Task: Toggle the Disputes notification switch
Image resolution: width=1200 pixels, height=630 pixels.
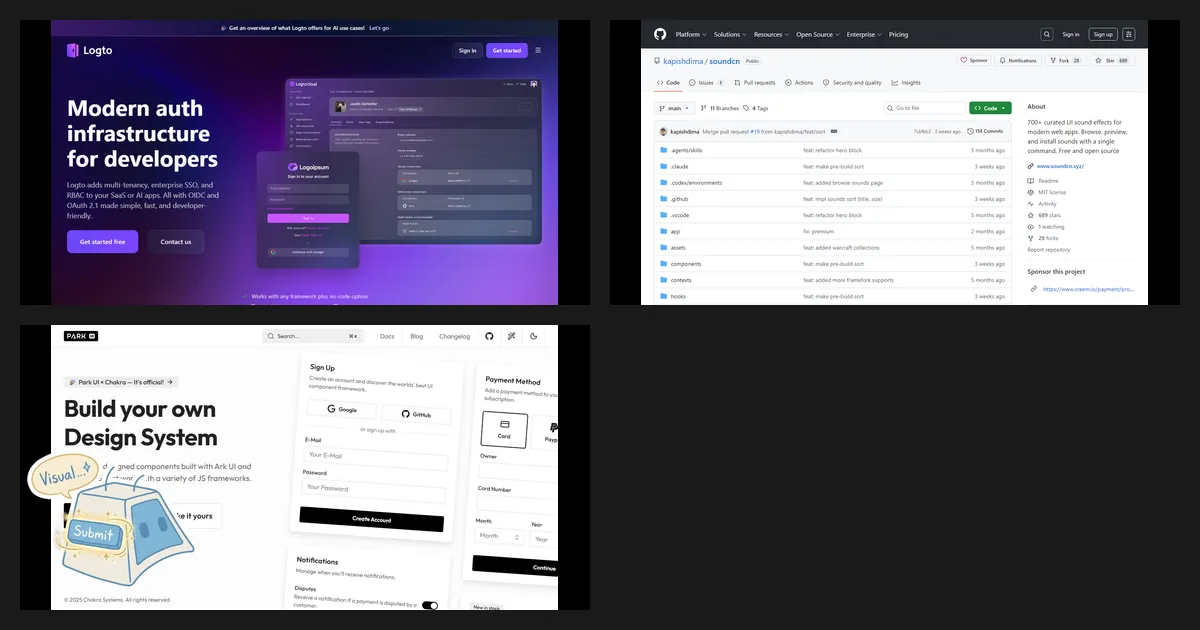Action: (430, 605)
